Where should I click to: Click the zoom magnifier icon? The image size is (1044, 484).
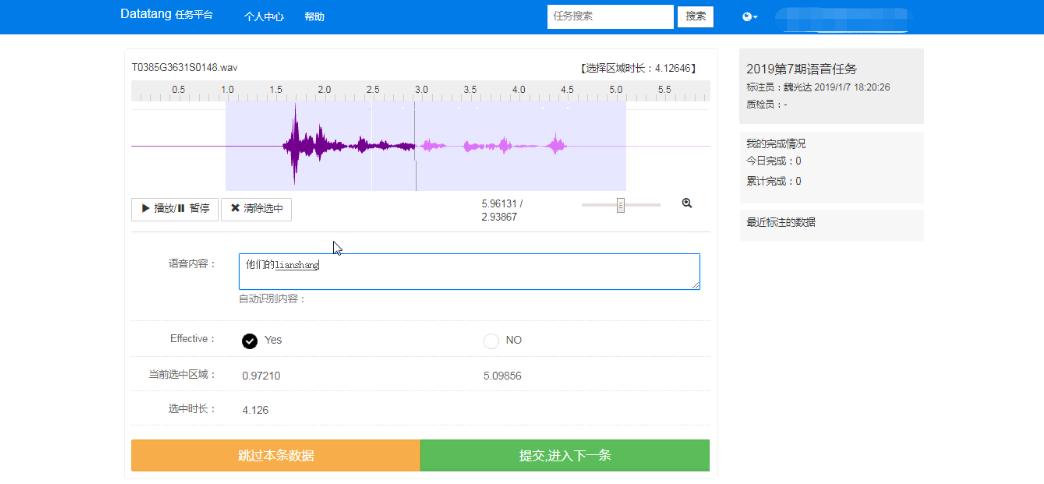pos(687,203)
